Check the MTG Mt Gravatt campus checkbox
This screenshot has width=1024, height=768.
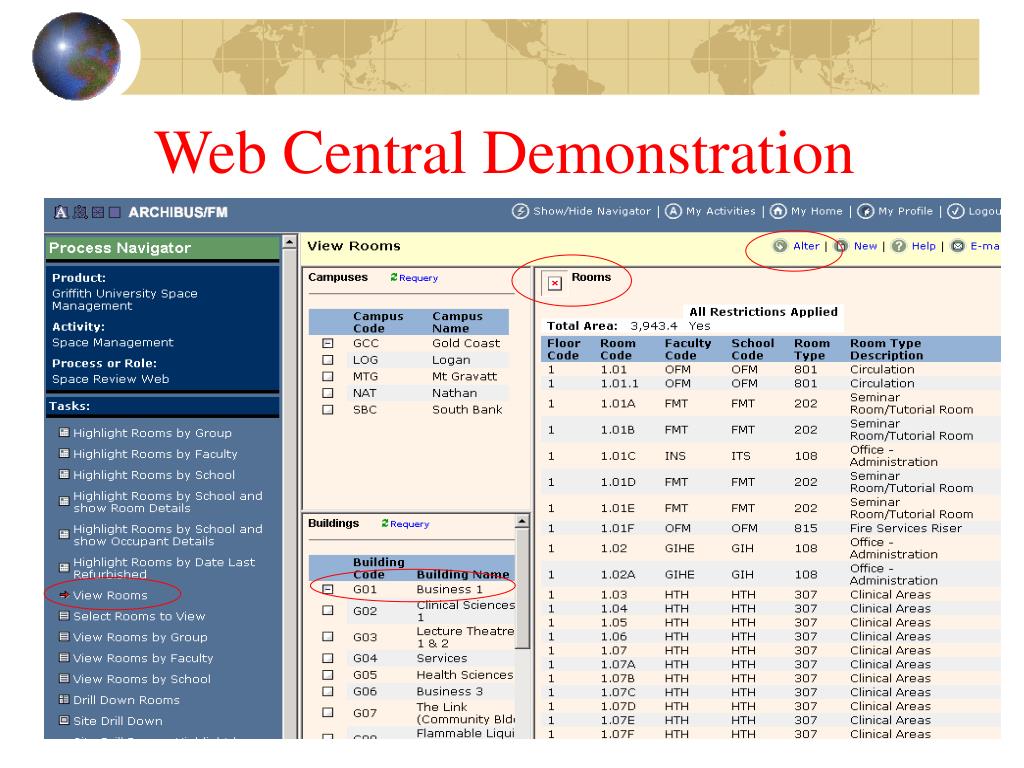pyautogui.click(x=328, y=377)
